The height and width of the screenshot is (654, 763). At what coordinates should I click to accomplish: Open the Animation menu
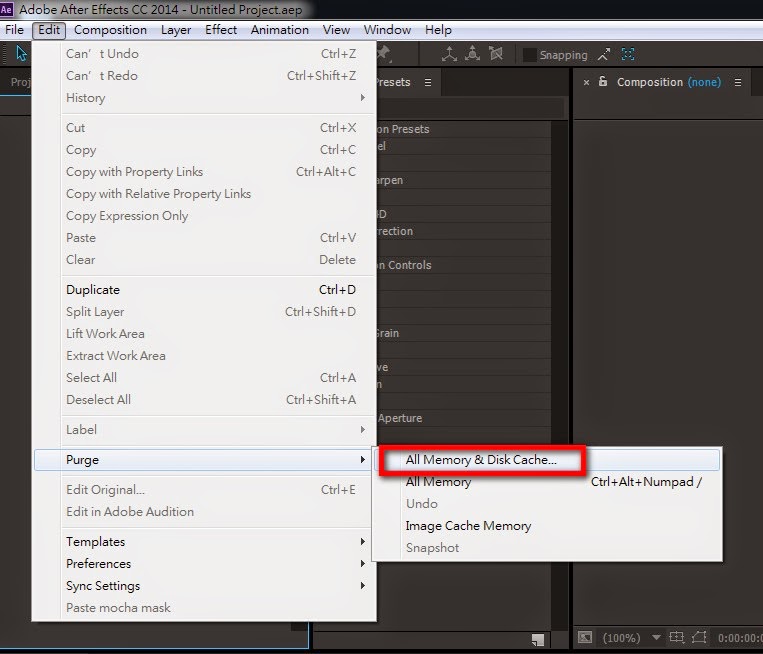[x=279, y=30]
